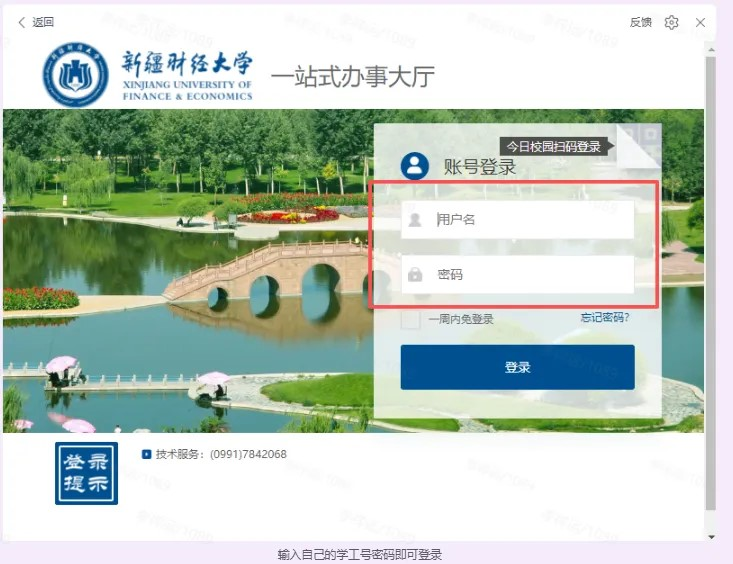This screenshot has height=564, width=733.
Task: Open the 登录提示 blue seal image
Action: pyautogui.click(x=86, y=473)
